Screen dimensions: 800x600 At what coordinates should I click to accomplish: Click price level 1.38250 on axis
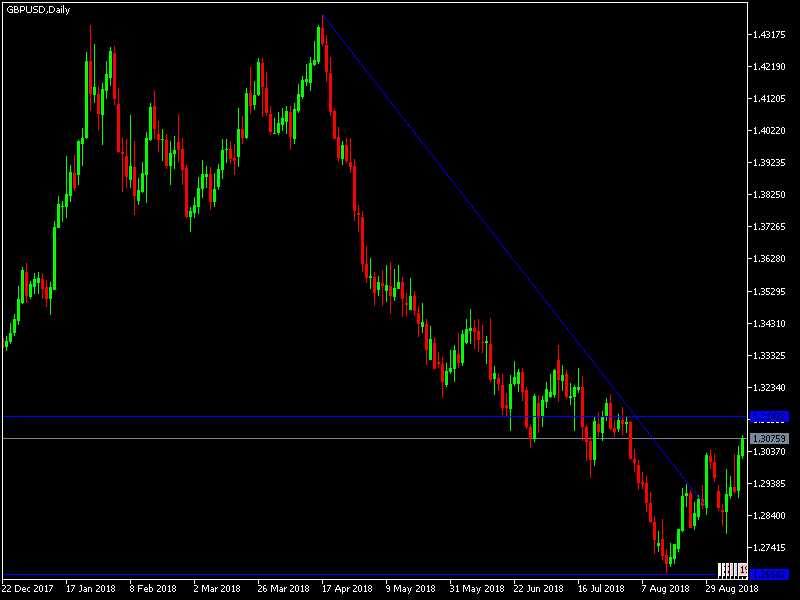(769, 194)
